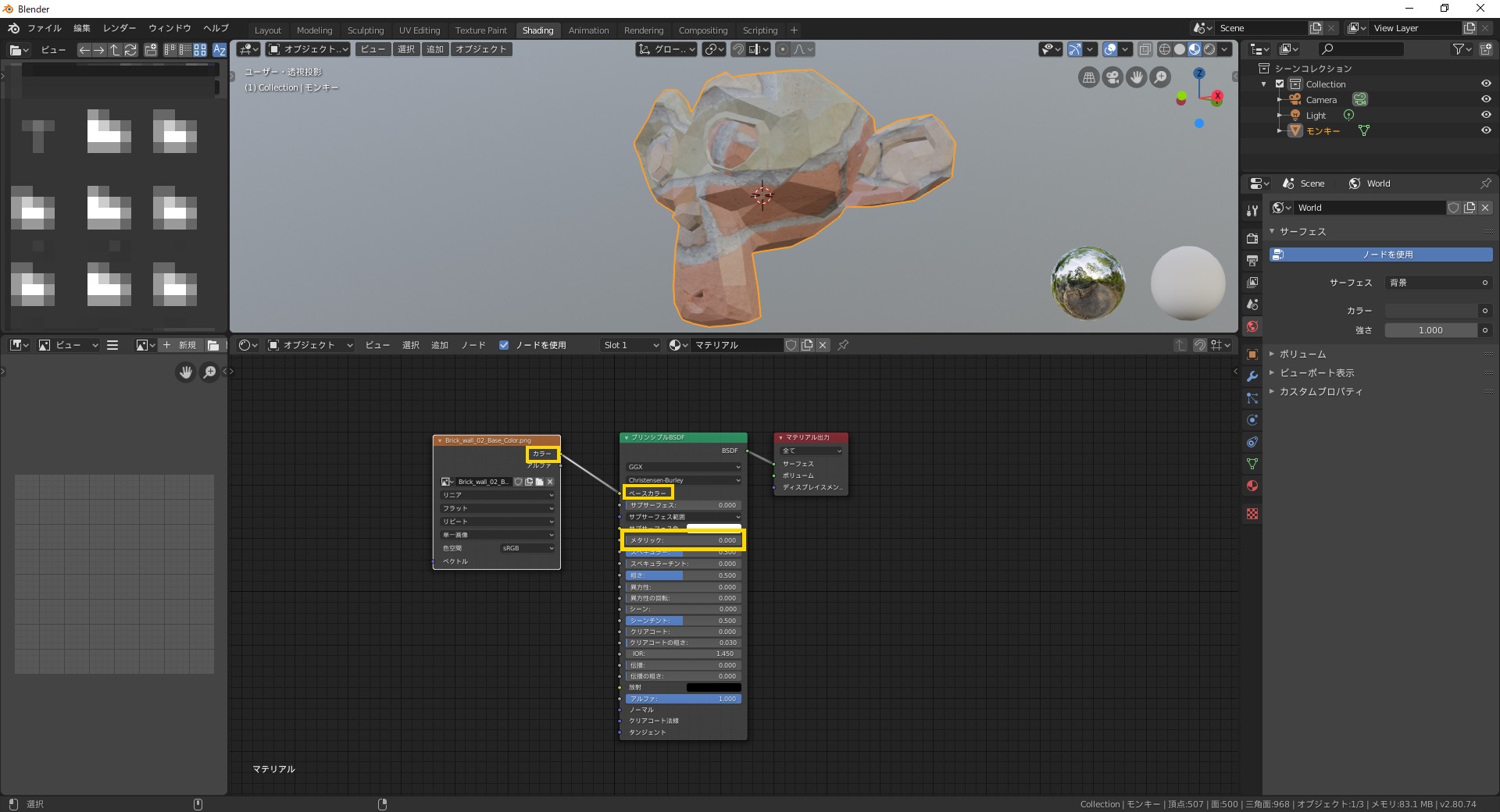Expand the ビューポート表示 panel
This screenshot has height=812, width=1500.
tap(1316, 372)
